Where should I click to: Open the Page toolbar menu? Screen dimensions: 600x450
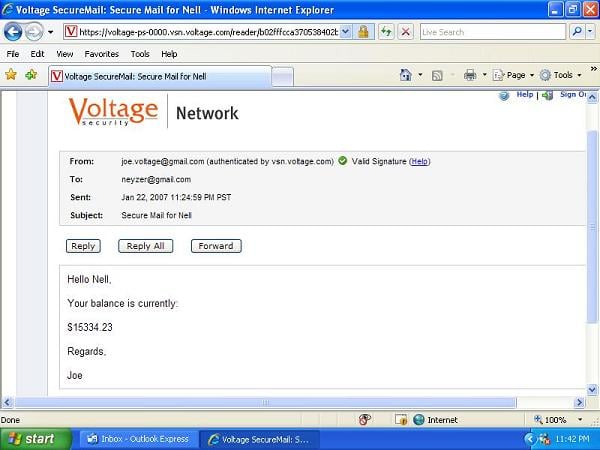click(513, 75)
